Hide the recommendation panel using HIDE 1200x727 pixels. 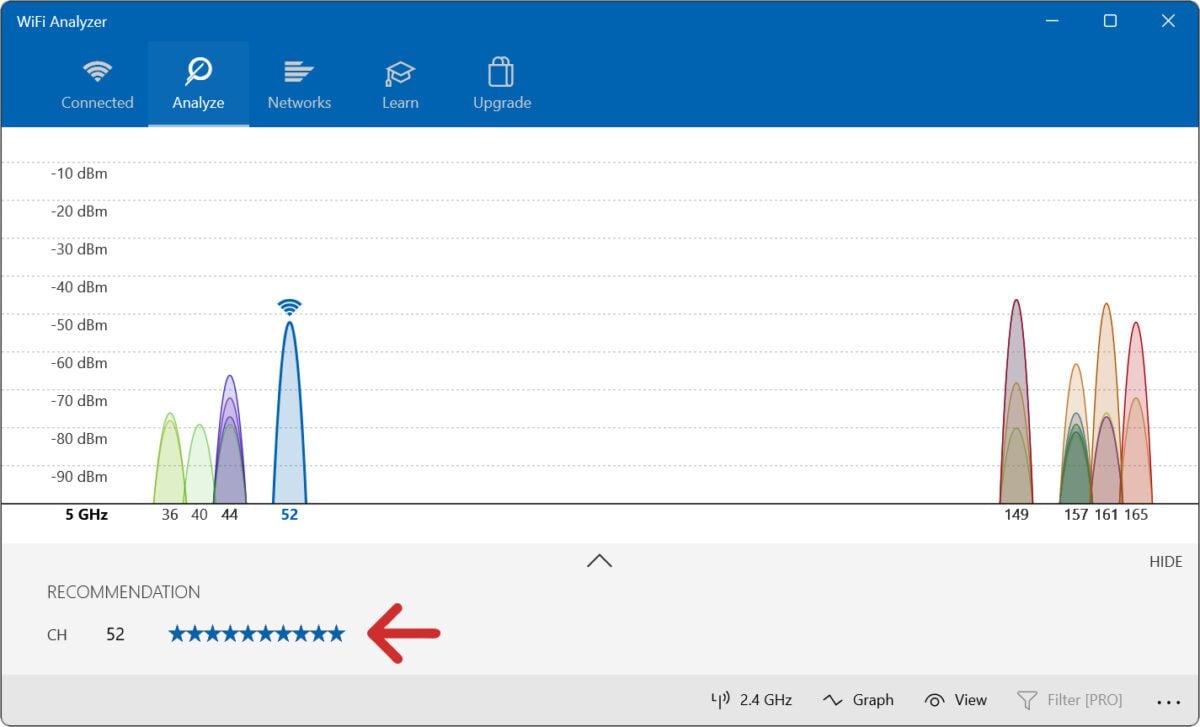coord(1166,561)
